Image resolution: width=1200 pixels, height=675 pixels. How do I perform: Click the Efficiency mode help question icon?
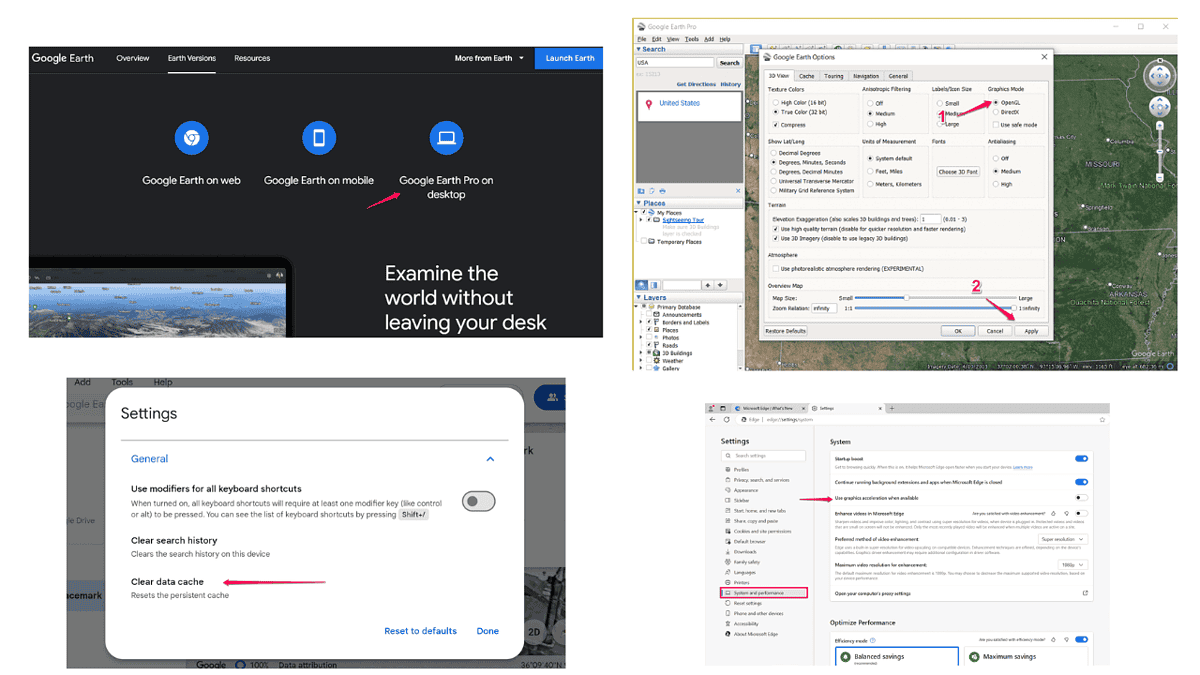pos(872,640)
